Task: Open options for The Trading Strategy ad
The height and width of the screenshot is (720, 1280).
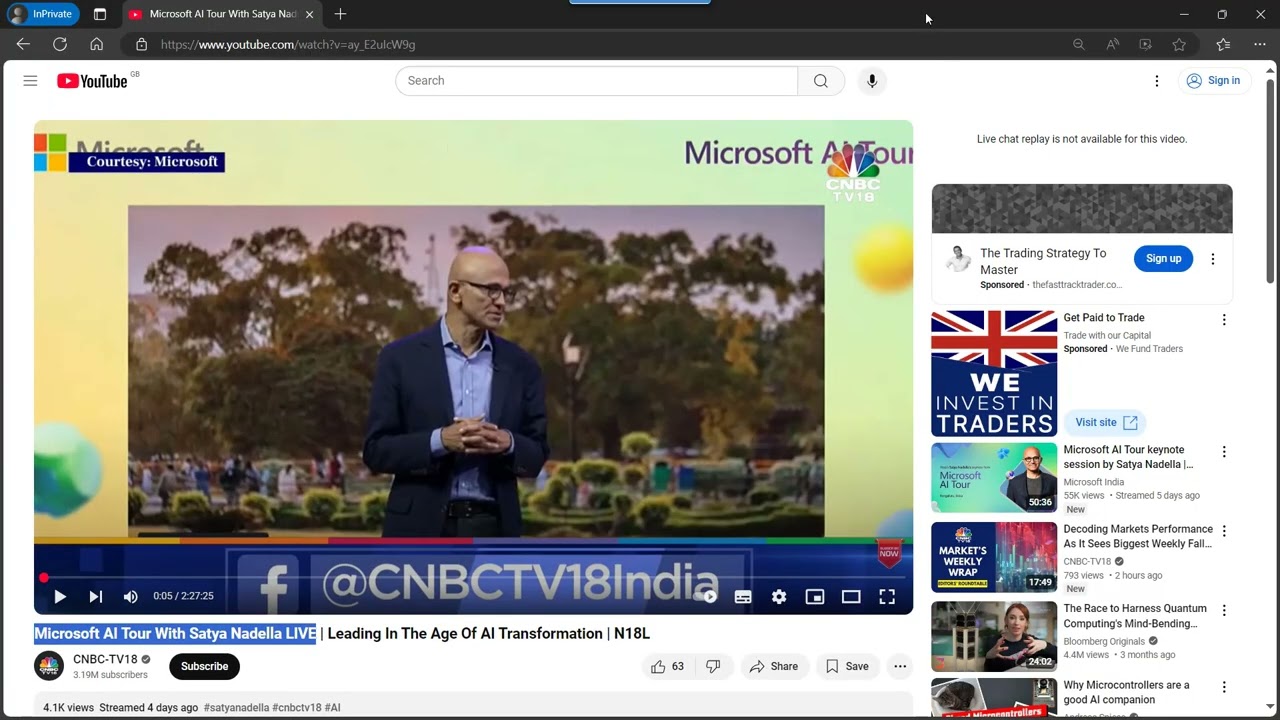Action: 1213,259
